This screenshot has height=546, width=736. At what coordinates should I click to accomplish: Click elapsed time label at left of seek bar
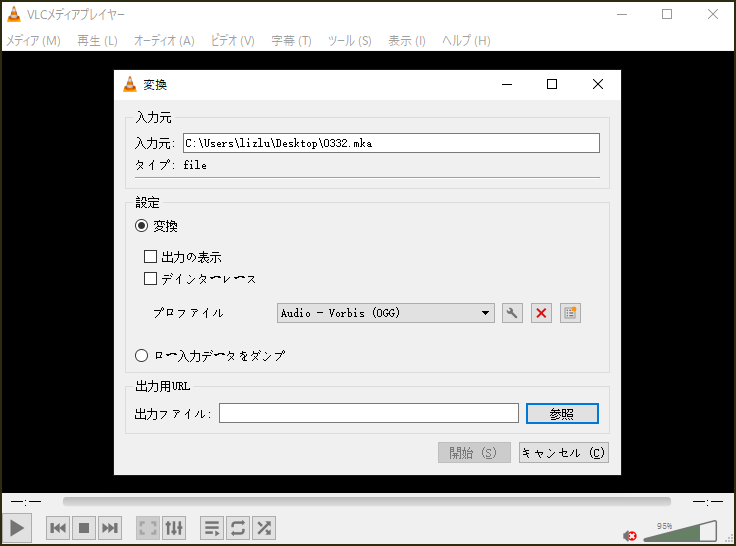click(x=26, y=502)
